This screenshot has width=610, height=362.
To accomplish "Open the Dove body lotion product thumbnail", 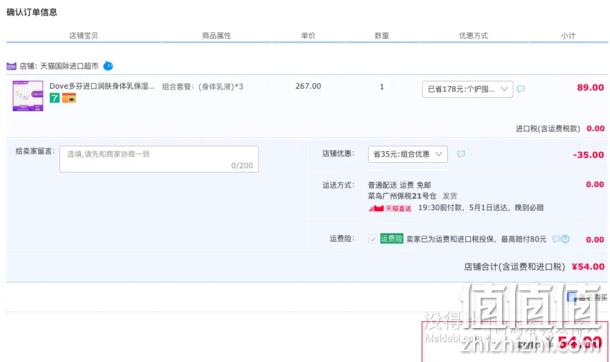I will coord(28,96).
